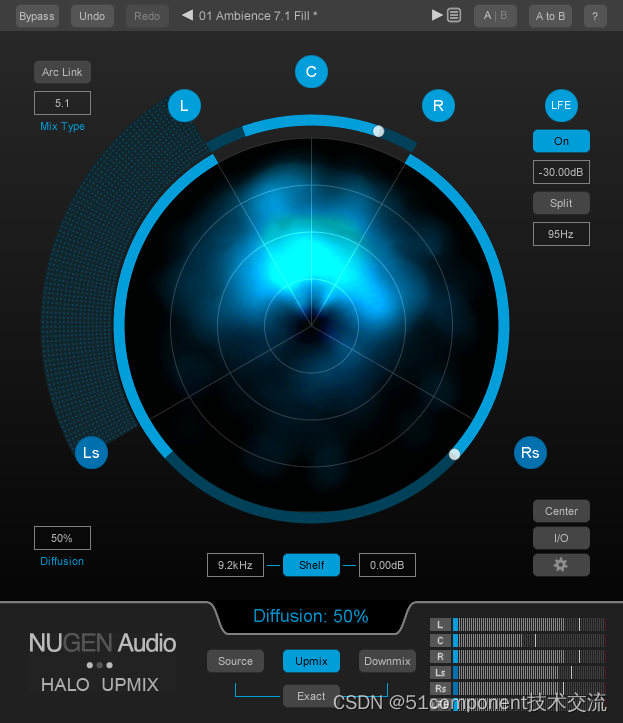Open the I/O settings panel
This screenshot has width=623, height=723.
click(x=561, y=538)
